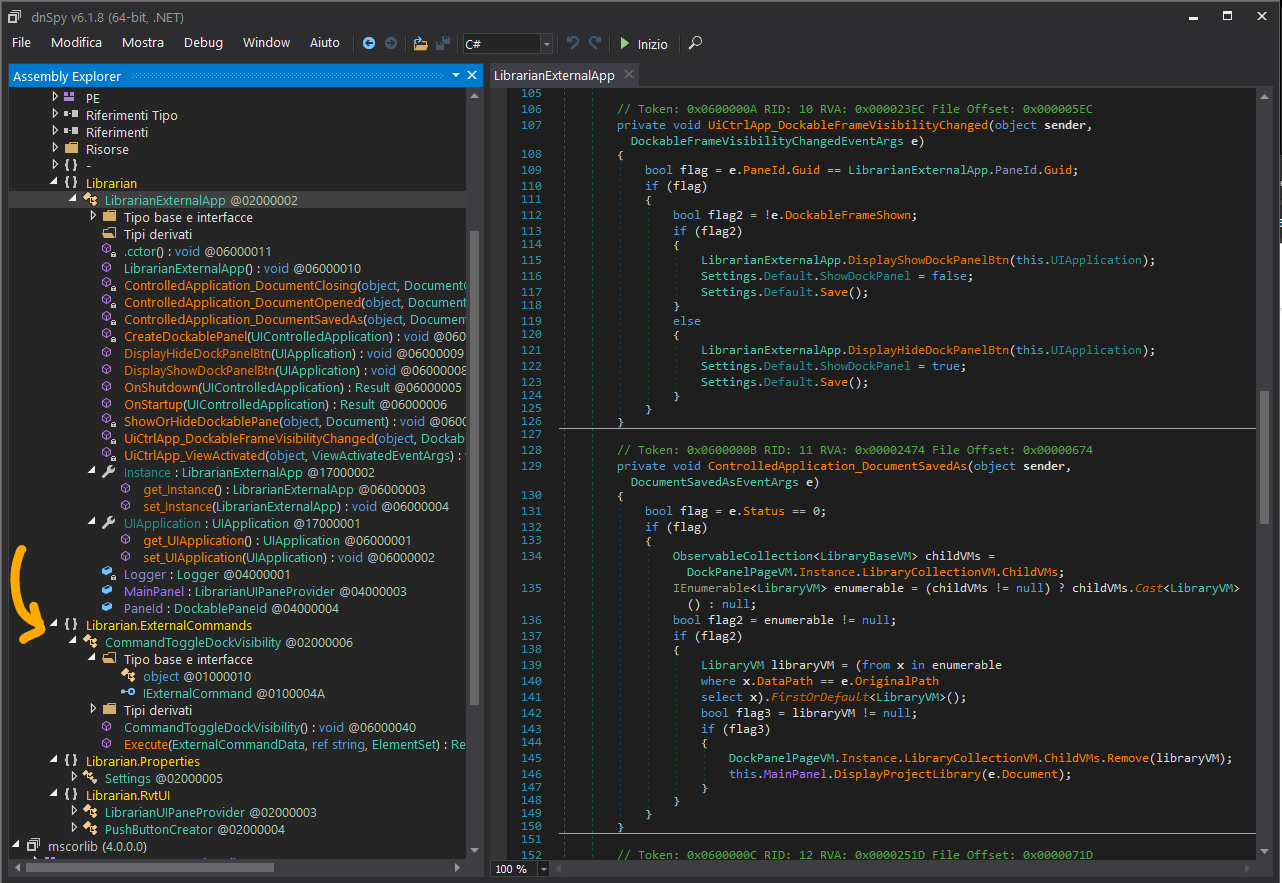Screen dimensions: 1282x883
Task: Select DisplayHideDockPanelBtn method in tree
Action: click(x=293, y=353)
